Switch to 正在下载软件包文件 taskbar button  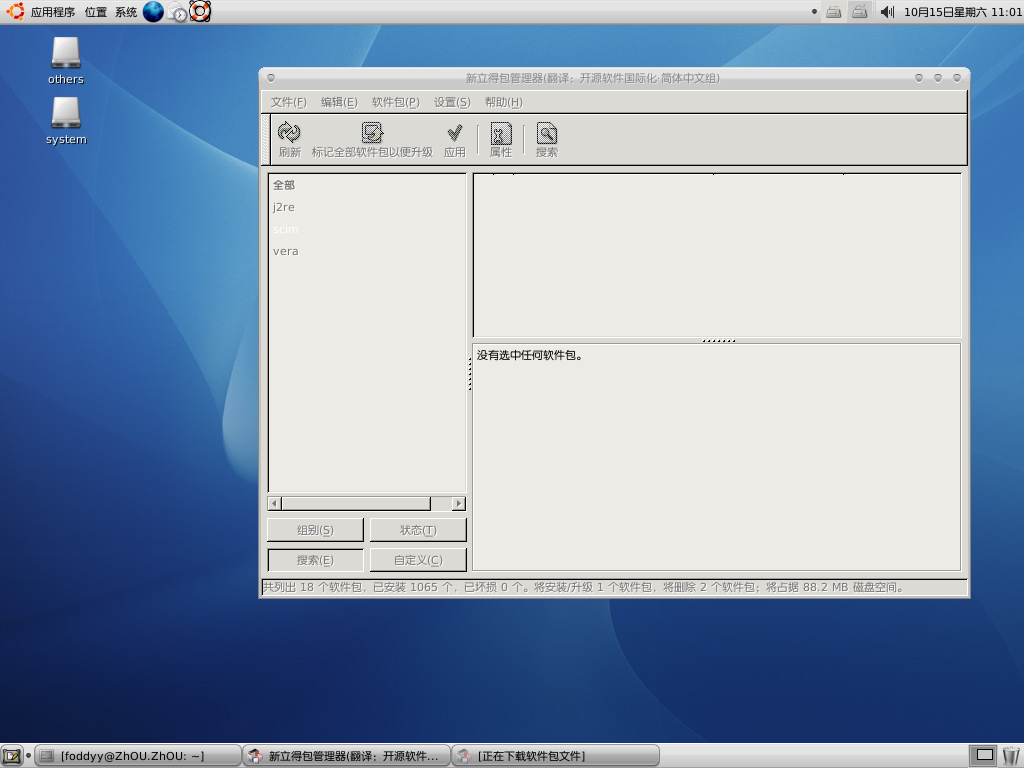pos(555,756)
